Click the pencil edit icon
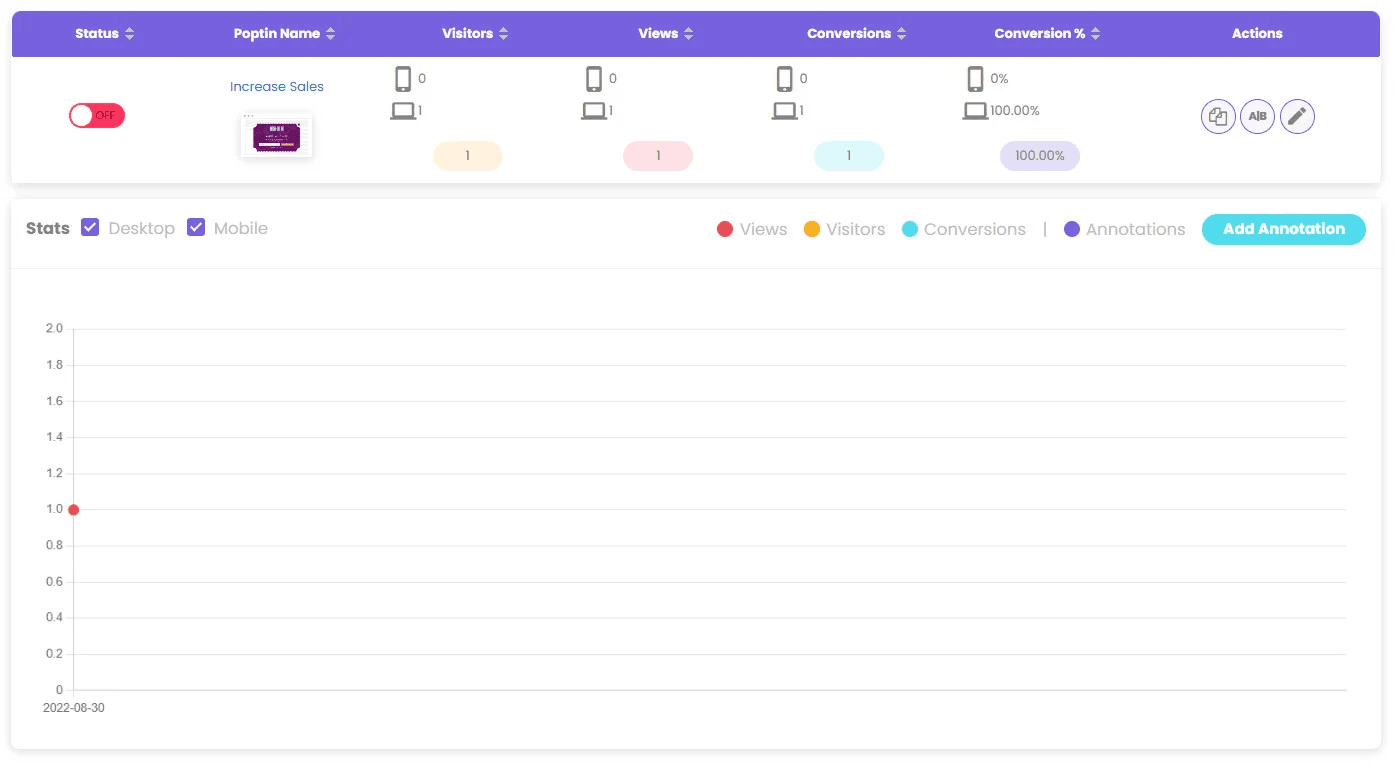1394x772 pixels. pyautogui.click(x=1297, y=117)
